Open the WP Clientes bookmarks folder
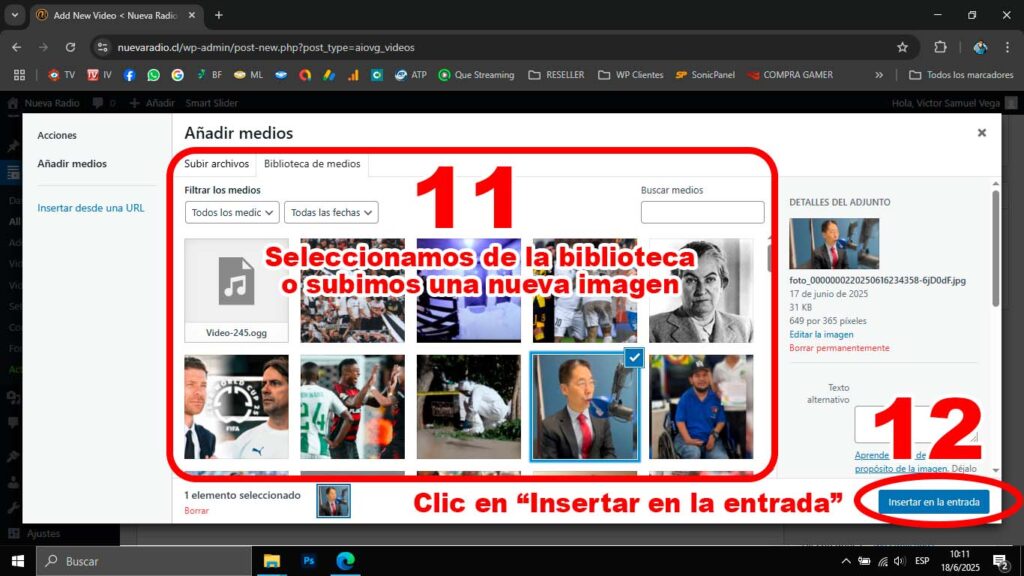The height and width of the screenshot is (576, 1024). [630, 75]
